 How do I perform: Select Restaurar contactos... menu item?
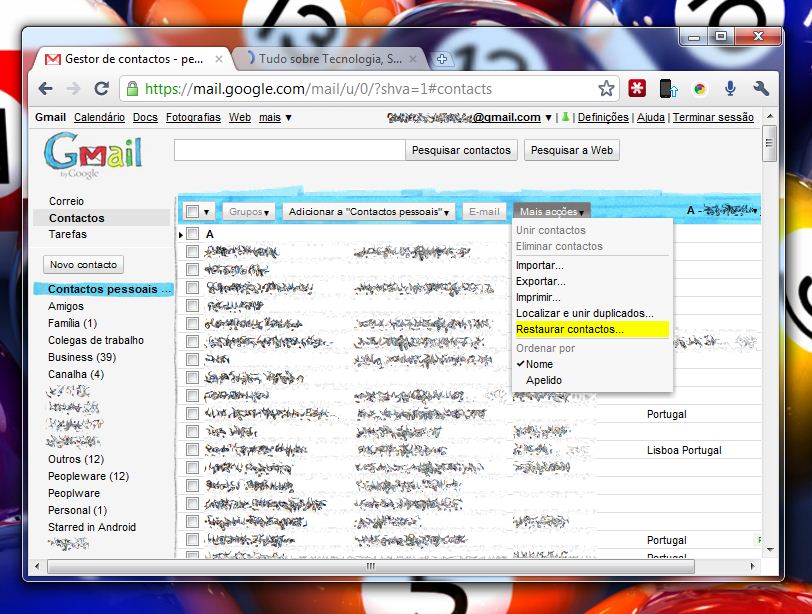591,329
